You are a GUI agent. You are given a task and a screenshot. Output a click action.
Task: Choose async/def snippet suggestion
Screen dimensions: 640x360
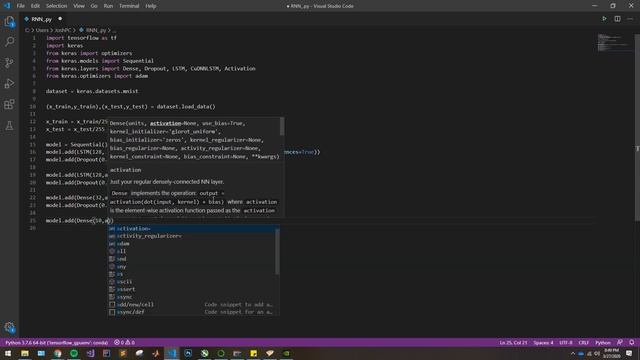[193, 312]
